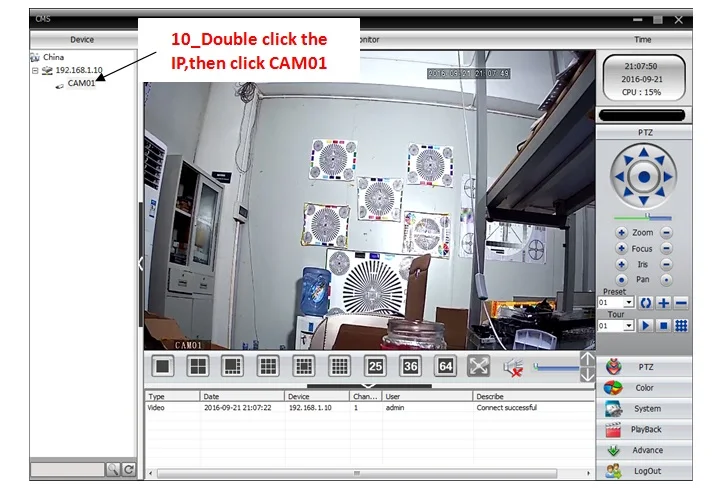Click Focus plus button

tap(621, 249)
